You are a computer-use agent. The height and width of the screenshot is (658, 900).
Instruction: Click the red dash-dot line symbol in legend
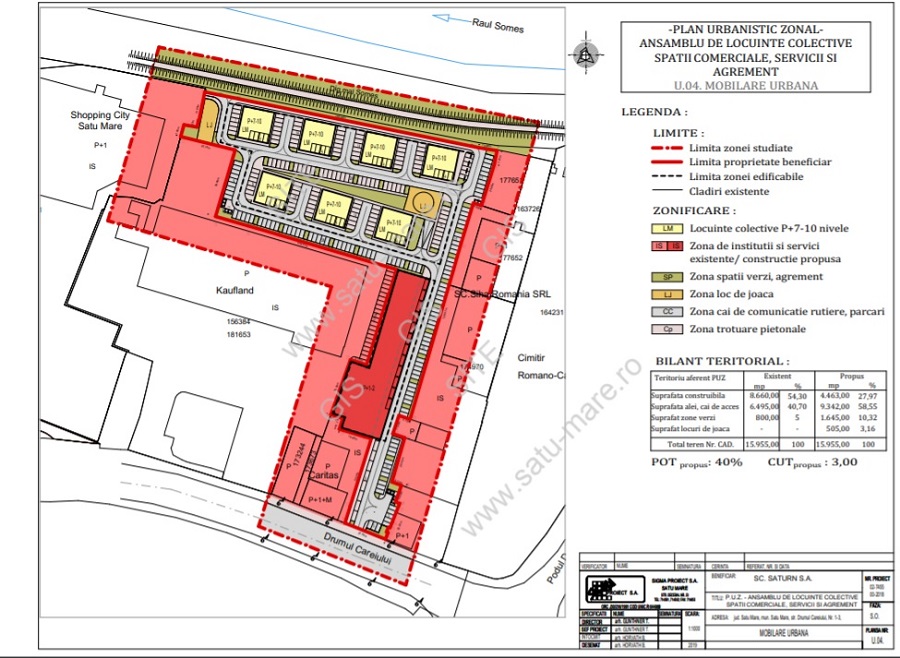point(662,148)
